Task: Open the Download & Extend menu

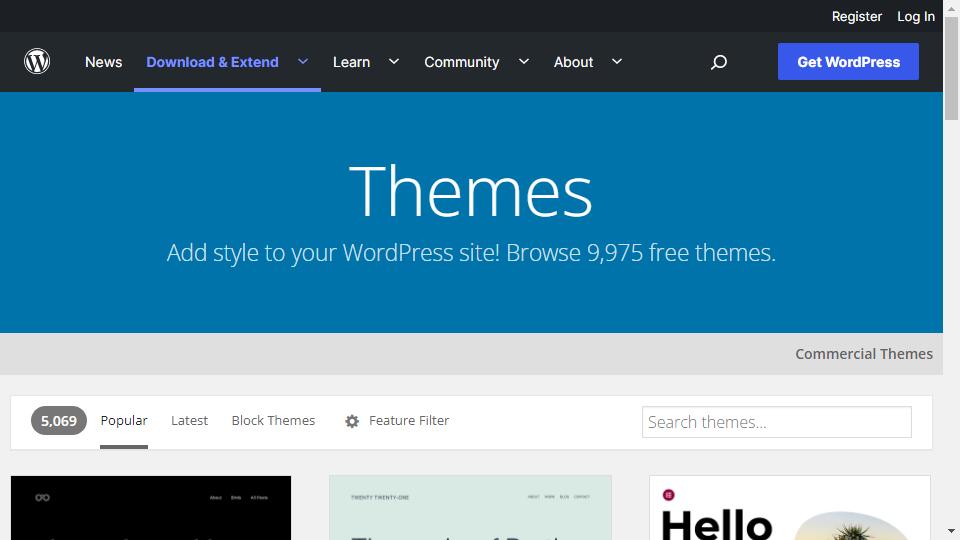Action: (212, 62)
